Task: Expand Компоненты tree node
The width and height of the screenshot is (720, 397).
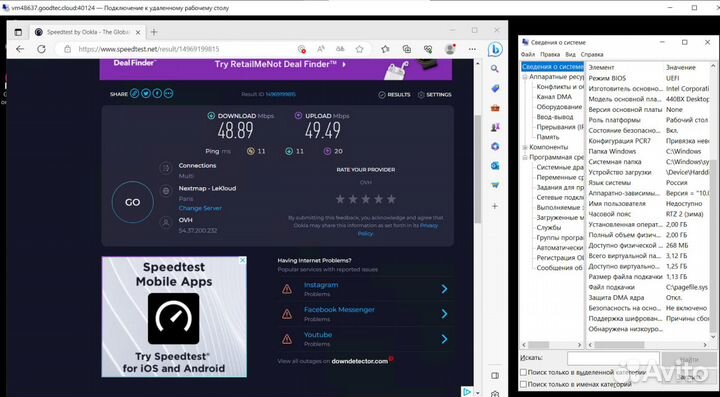Action: coord(525,147)
